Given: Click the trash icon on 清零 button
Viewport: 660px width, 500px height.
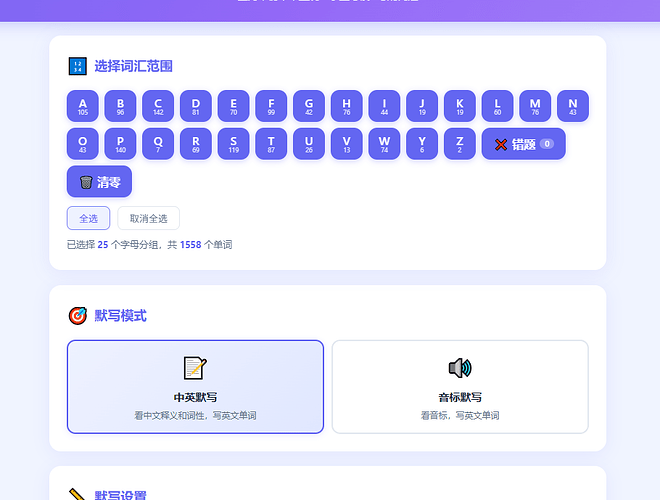Looking at the screenshot, I should point(86,182).
